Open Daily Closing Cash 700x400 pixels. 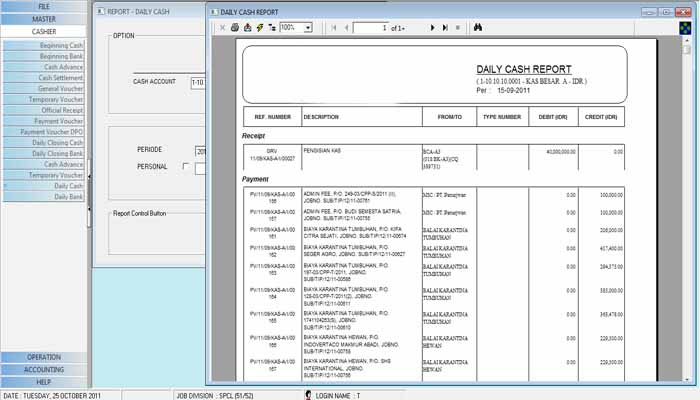[44, 142]
